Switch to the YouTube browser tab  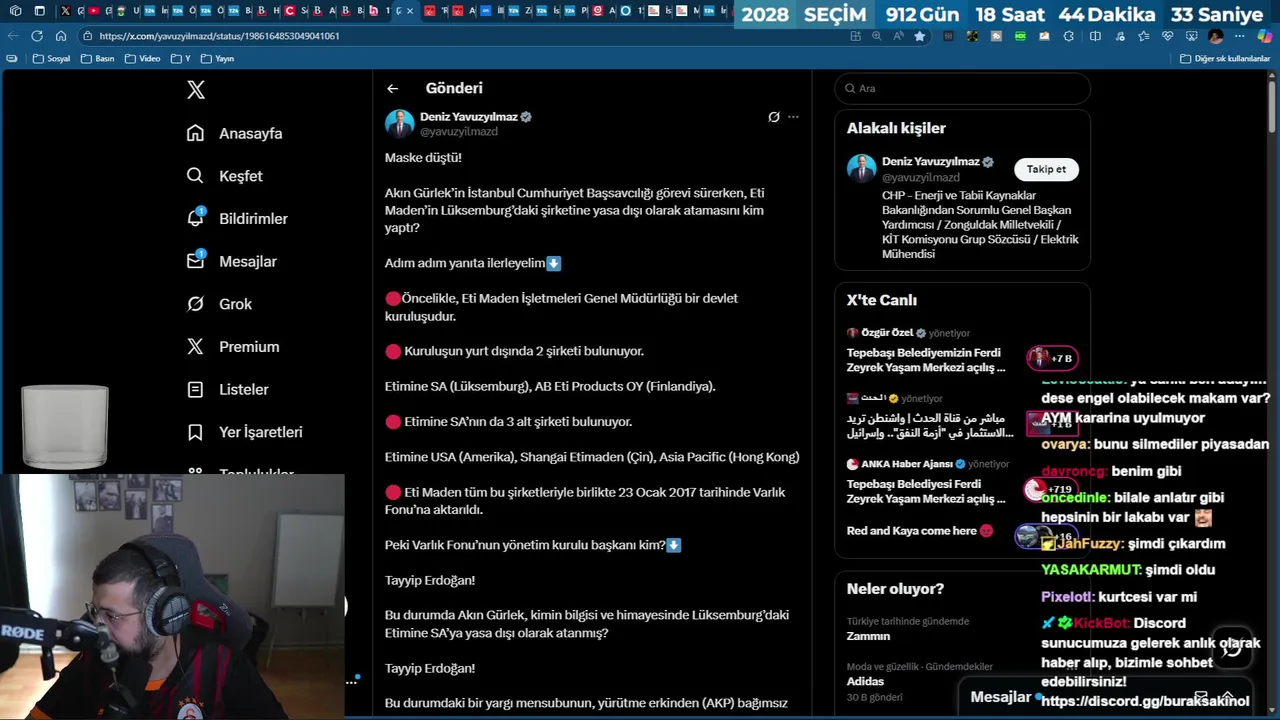click(x=94, y=11)
